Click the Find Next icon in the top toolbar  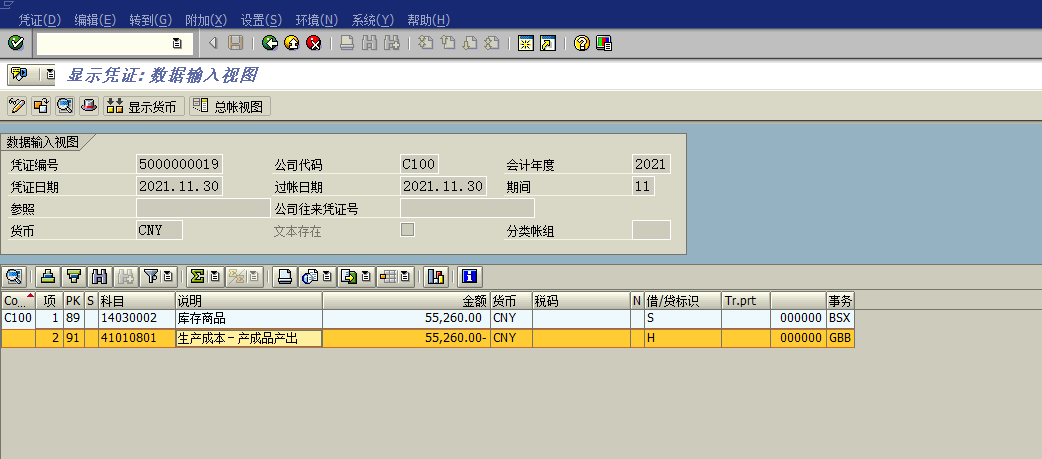[x=392, y=43]
